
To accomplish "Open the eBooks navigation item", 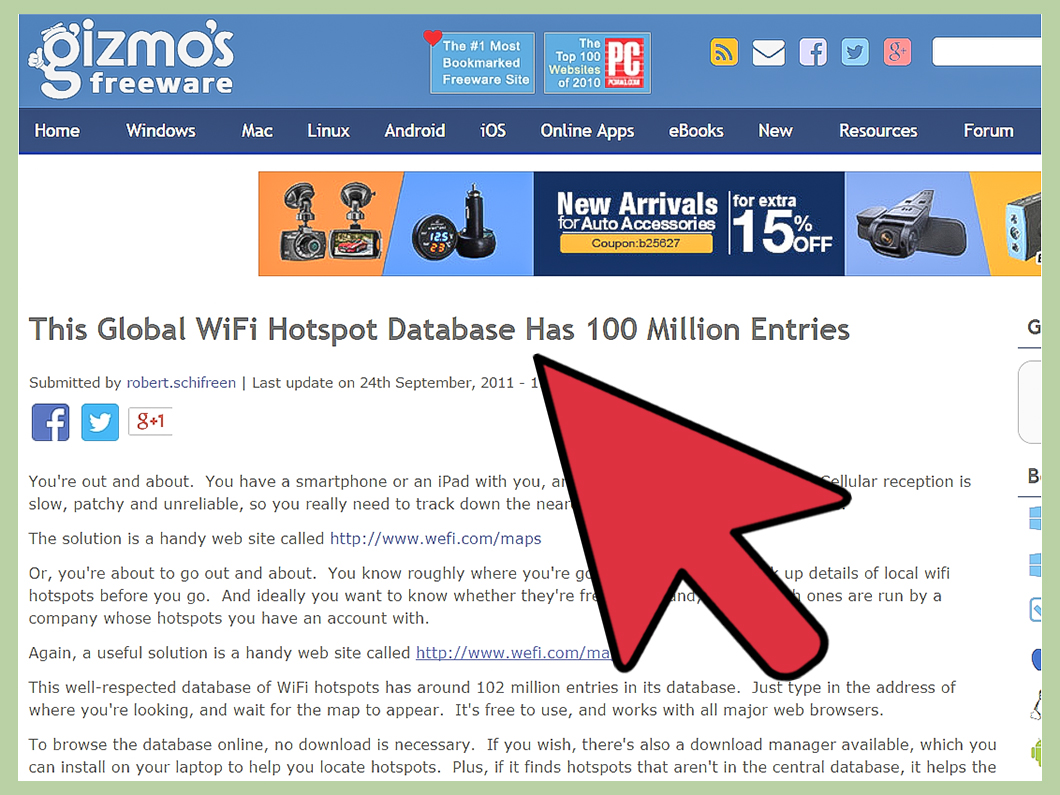I will pos(696,131).
